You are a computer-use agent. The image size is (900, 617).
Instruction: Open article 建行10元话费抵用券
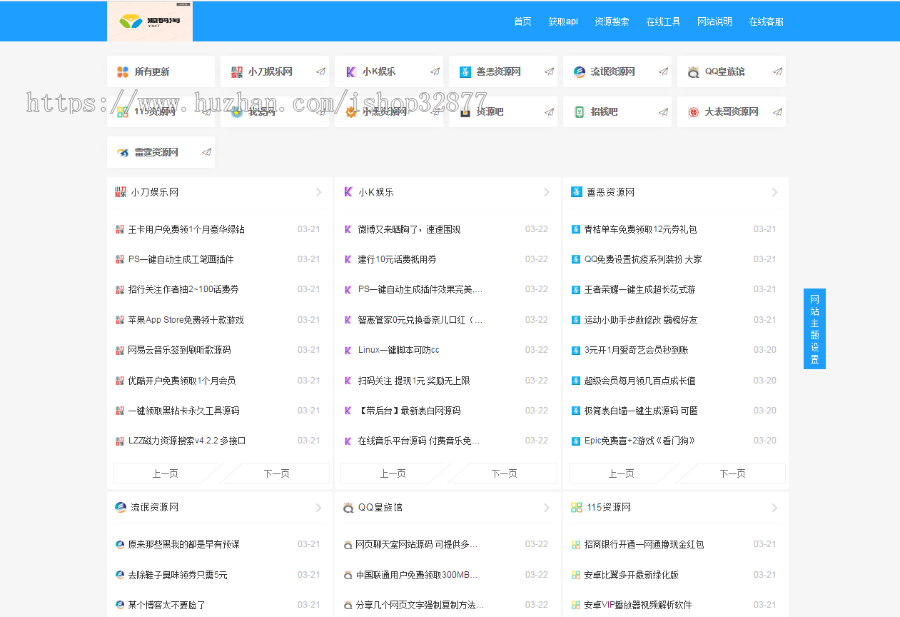397,259
